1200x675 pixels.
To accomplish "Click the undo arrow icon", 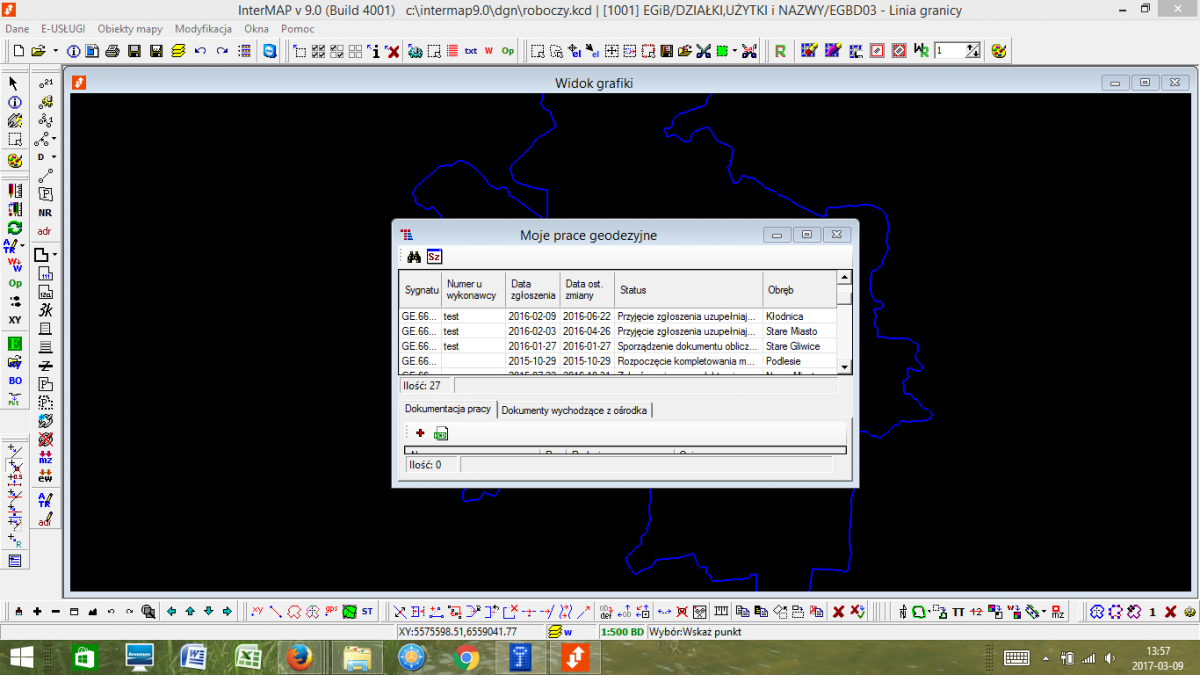I will [200, 50].
